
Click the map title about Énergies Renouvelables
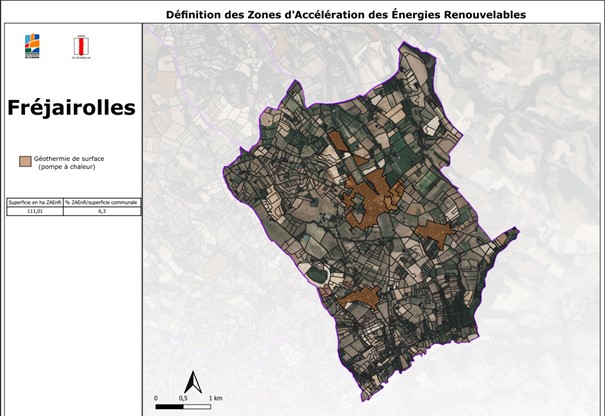tap(345, 15)
